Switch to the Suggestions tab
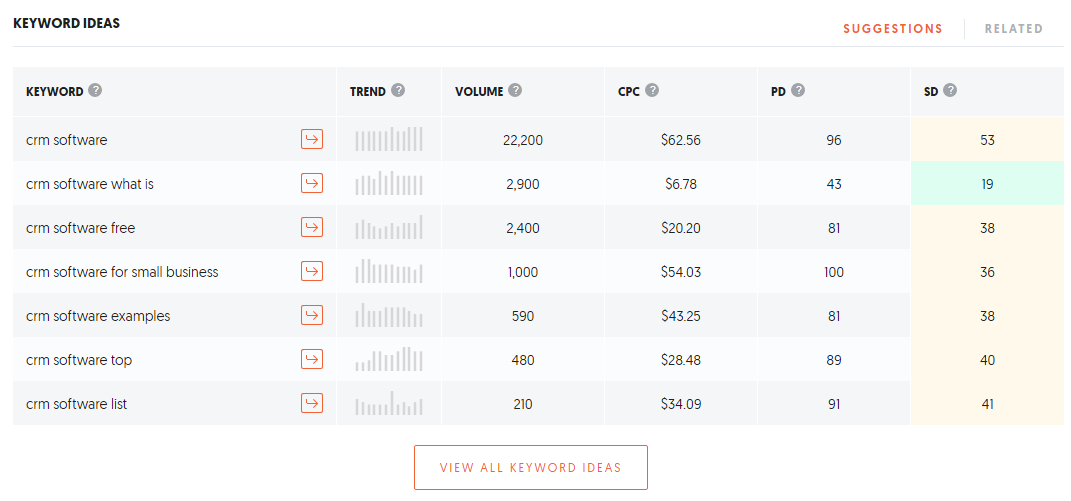The width and height of the screenshot is (1071, 501). [x=892, y=28]
